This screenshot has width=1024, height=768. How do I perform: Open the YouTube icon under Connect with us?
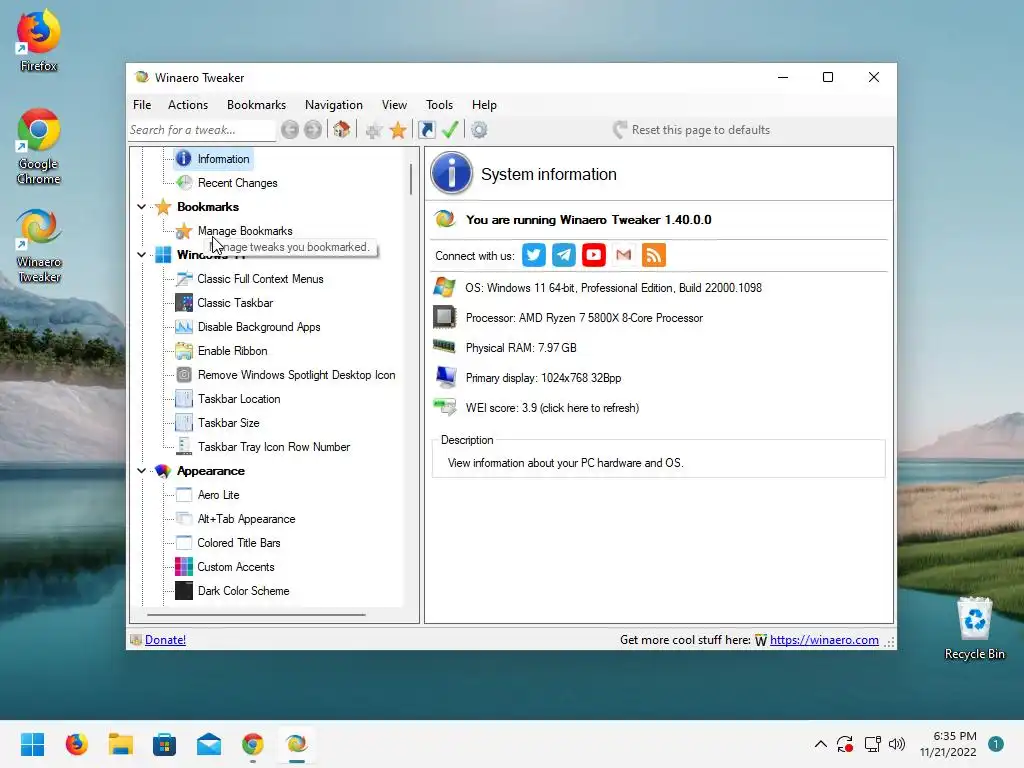(x=594, y=255)
